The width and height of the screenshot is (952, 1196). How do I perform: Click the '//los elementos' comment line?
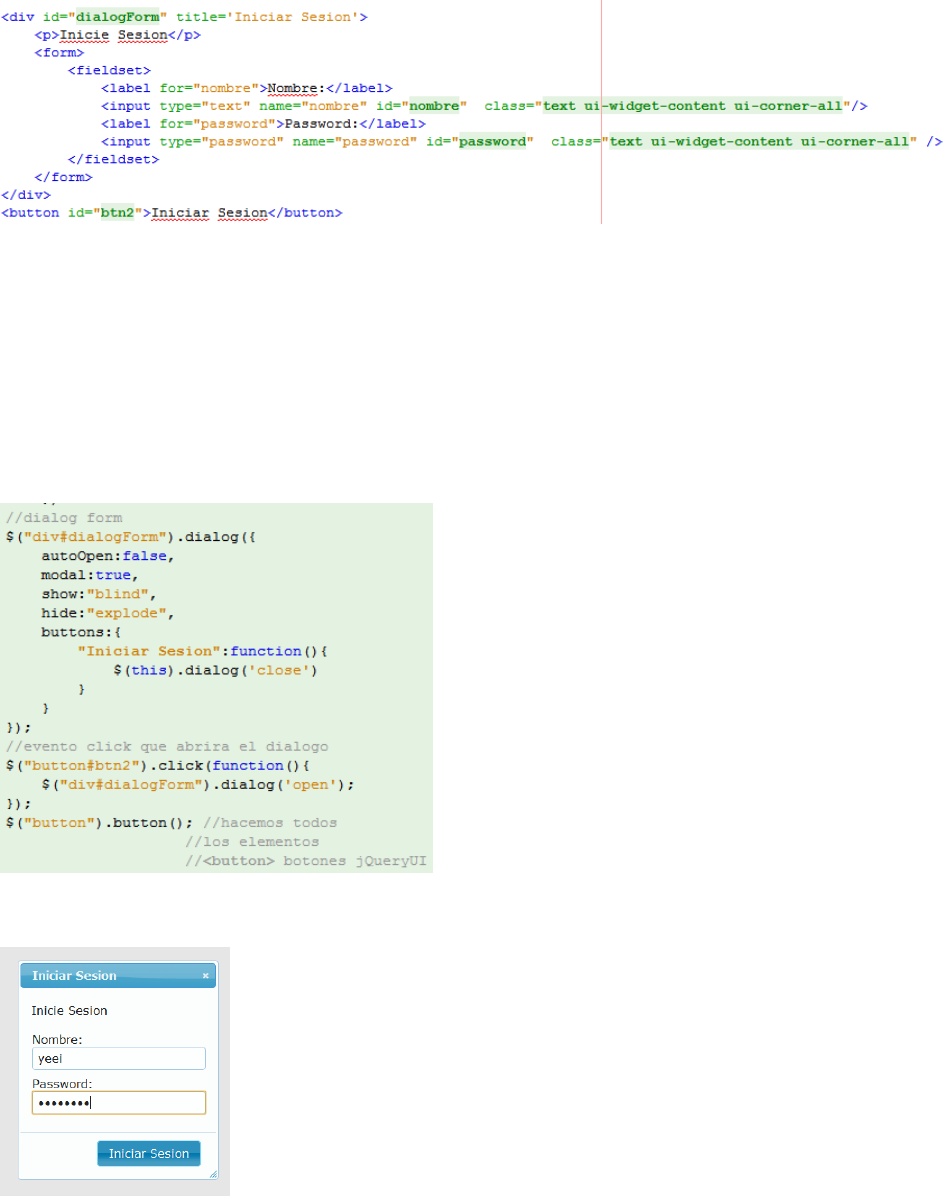point(252,842)
